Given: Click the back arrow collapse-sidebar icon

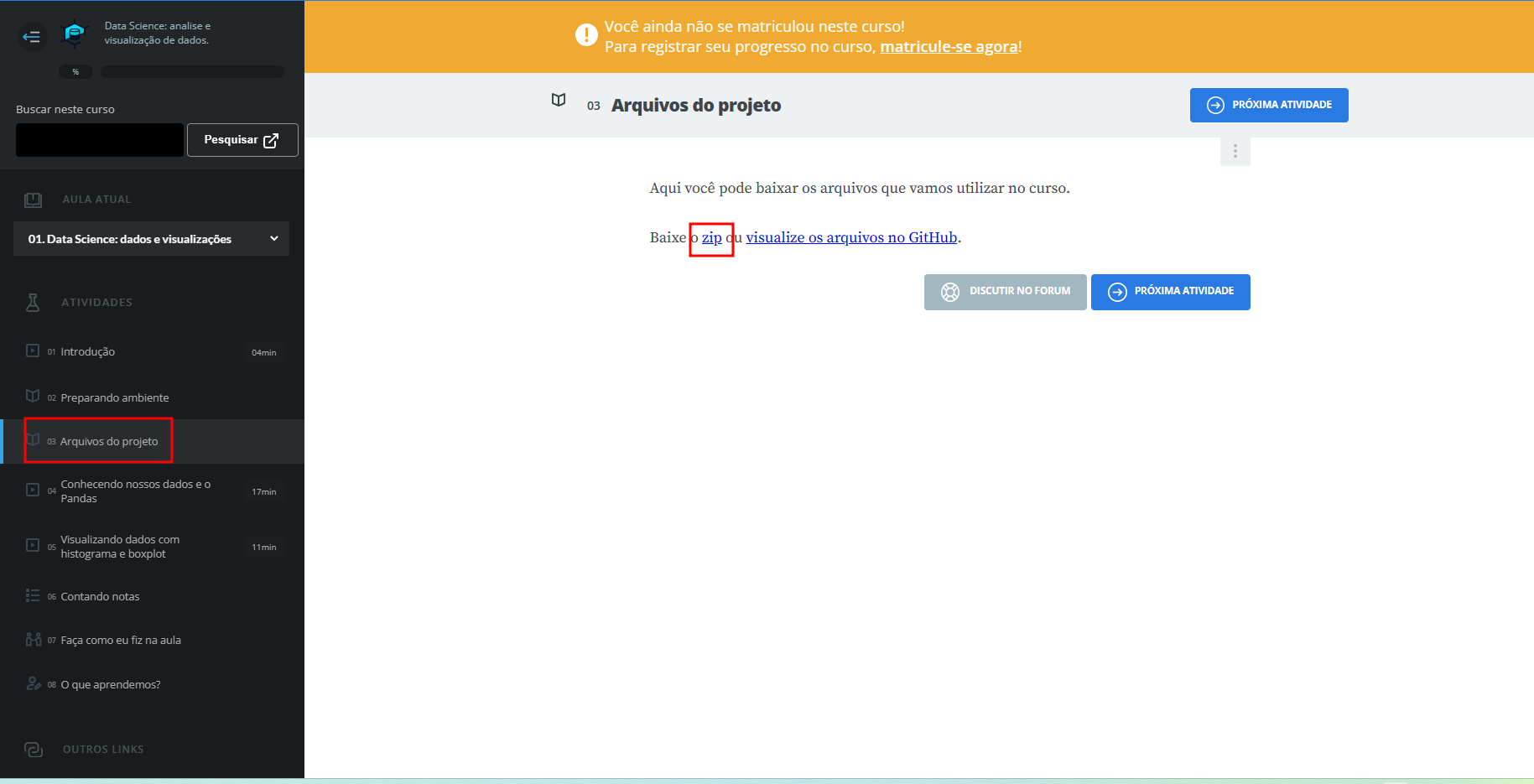Looking at the screenshot, I should tap(32, 36).
